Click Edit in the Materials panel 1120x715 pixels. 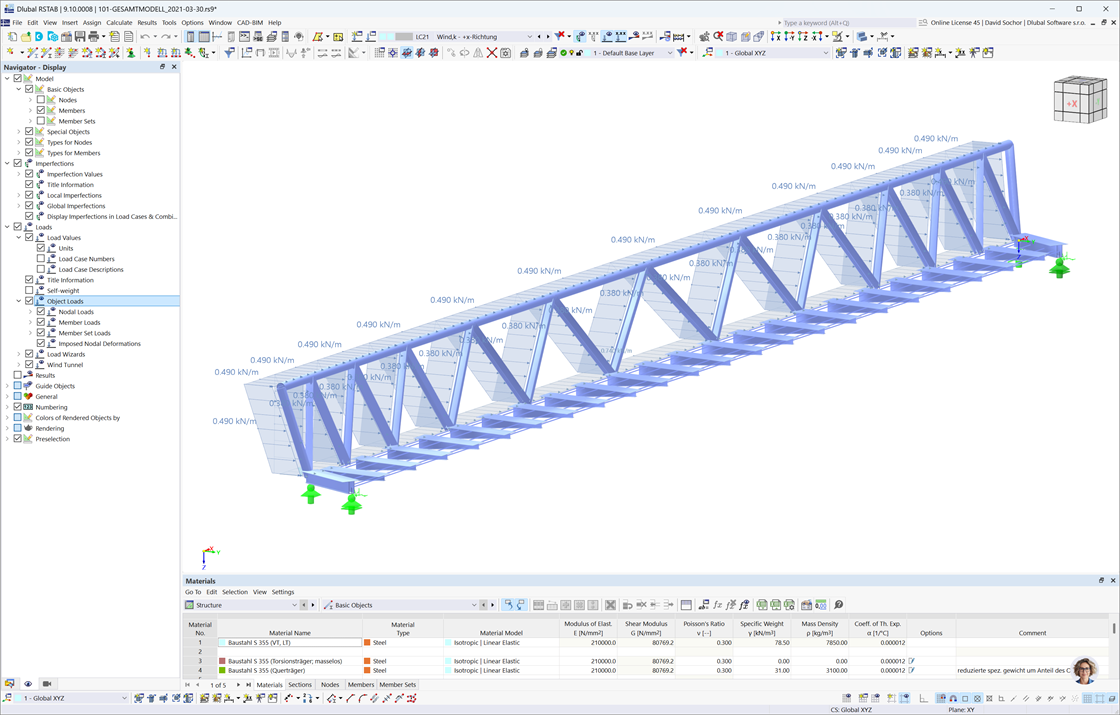tap(212, 591)
